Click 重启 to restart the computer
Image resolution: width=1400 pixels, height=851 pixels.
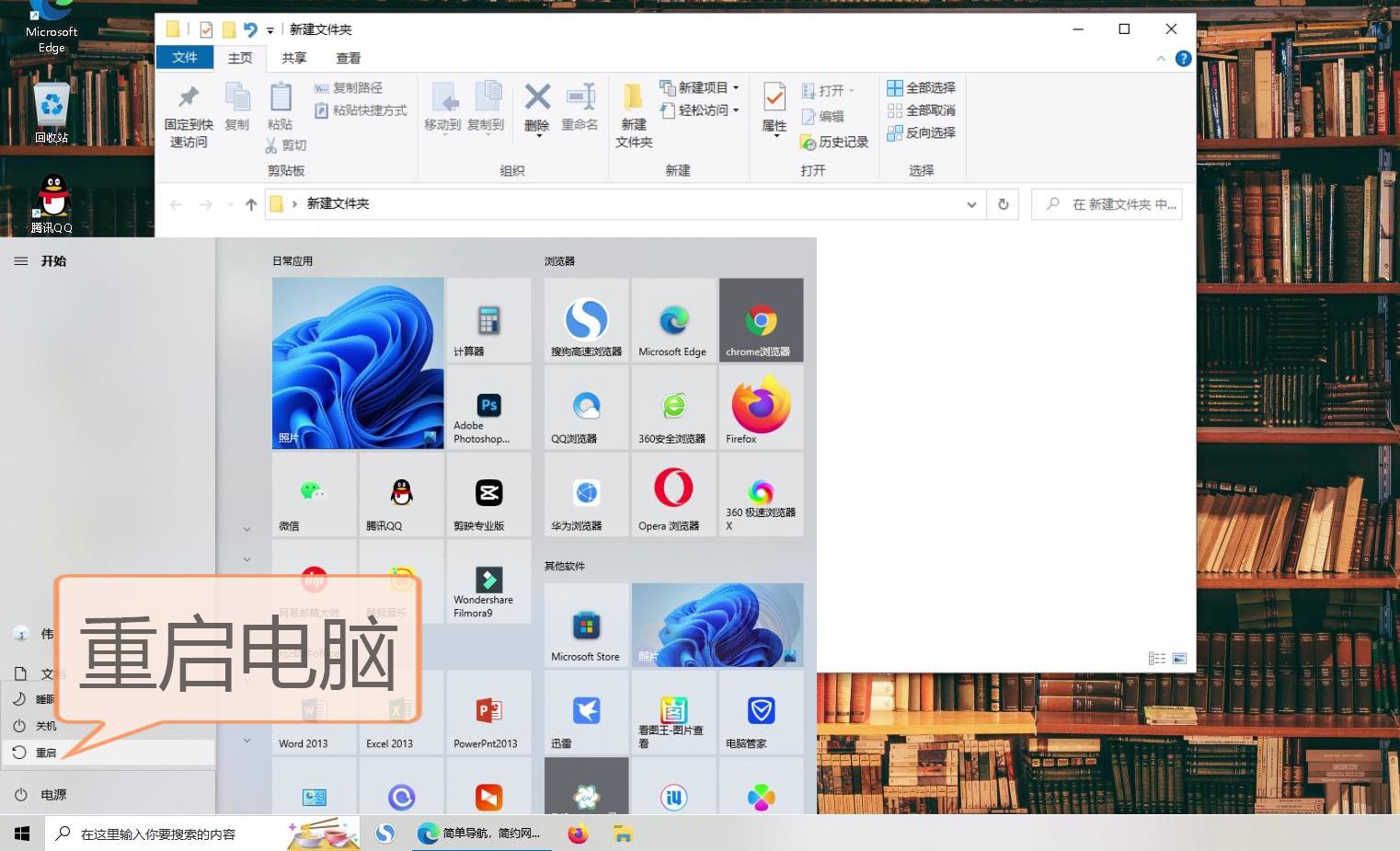click(x=108, y=753)
